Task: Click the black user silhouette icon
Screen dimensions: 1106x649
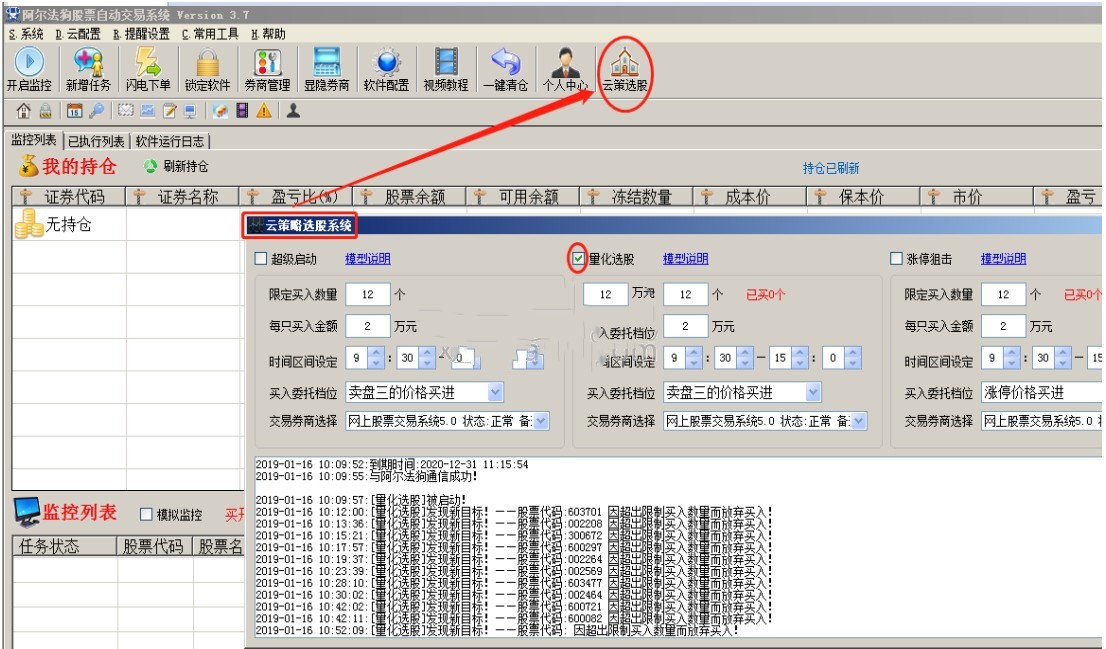Action: pos(293,111)
